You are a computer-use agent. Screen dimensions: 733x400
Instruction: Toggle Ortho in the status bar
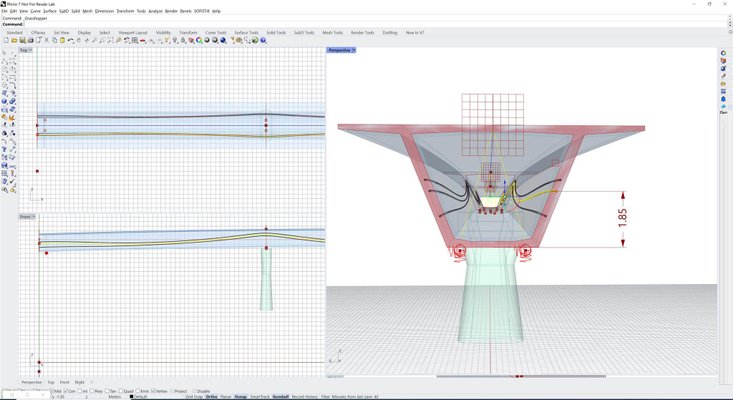[212, 397]
